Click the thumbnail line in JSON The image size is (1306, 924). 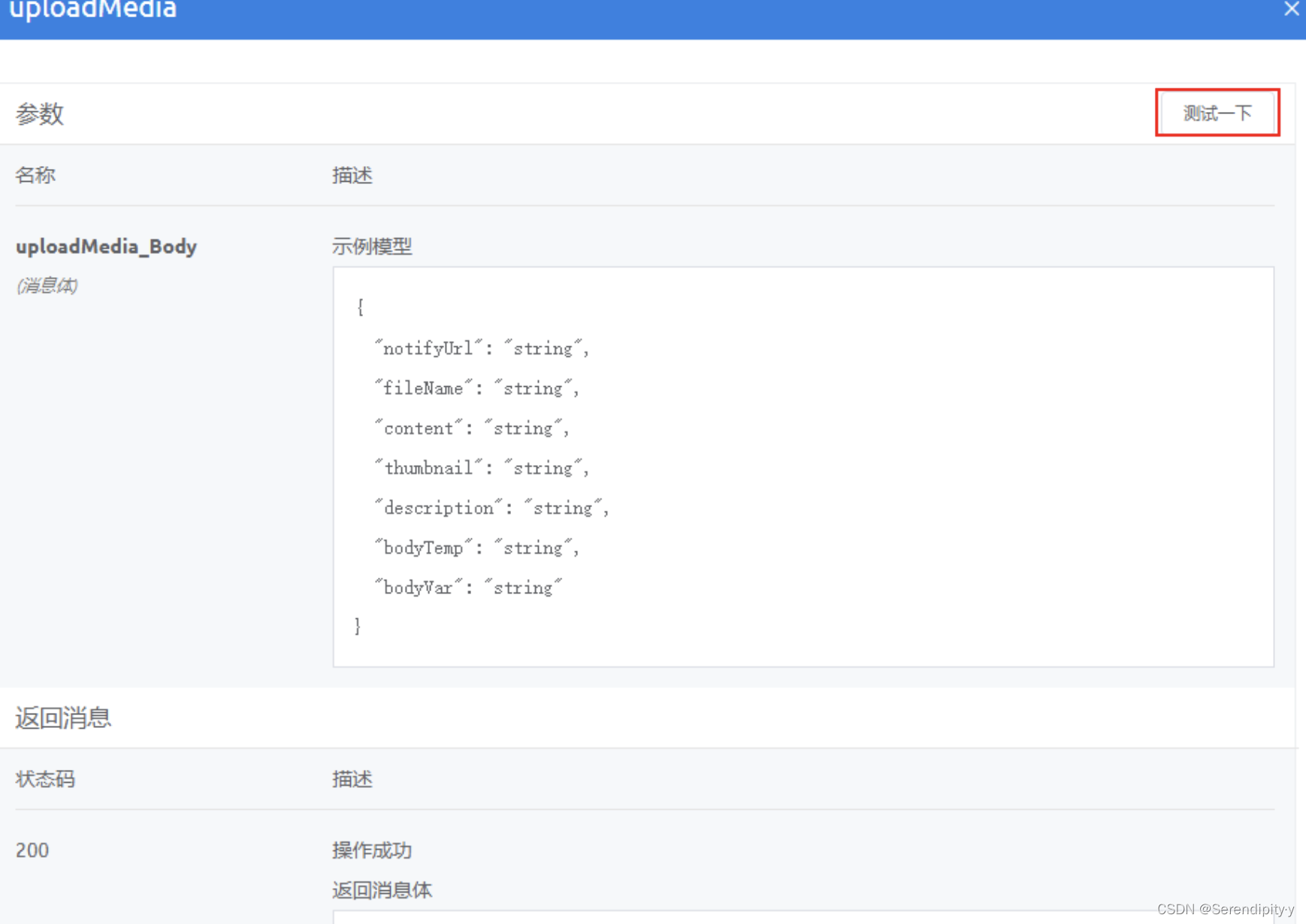[x=482, y=468]
